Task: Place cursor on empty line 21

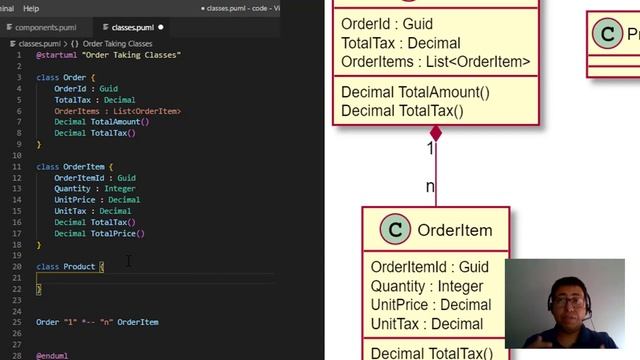Action: click(155, 278)
